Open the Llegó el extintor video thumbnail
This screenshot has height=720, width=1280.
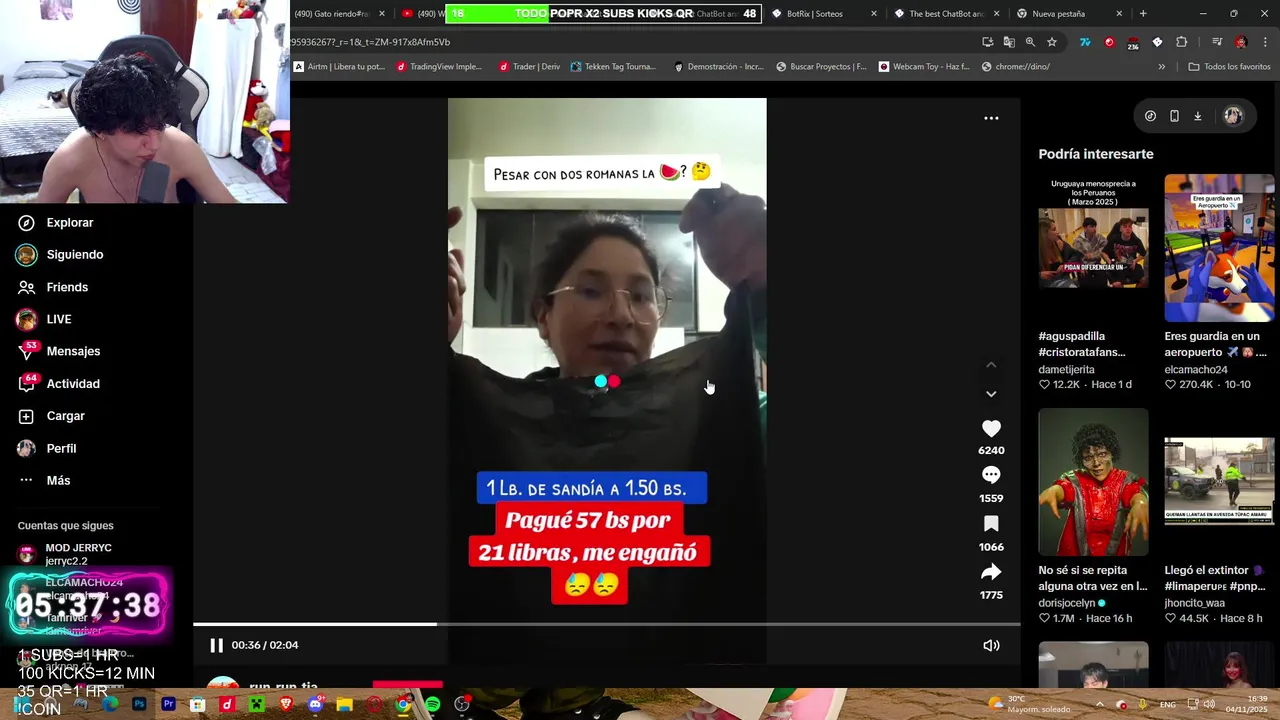pyautogui.click(x=1219, y=481)
